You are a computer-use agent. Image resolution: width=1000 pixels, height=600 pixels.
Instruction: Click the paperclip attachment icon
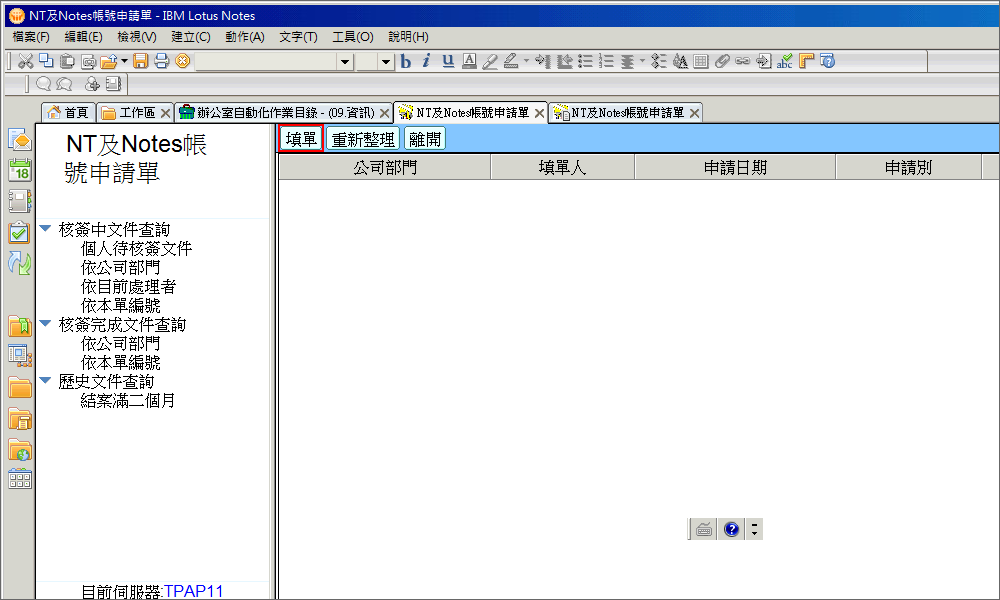(722, 61)
